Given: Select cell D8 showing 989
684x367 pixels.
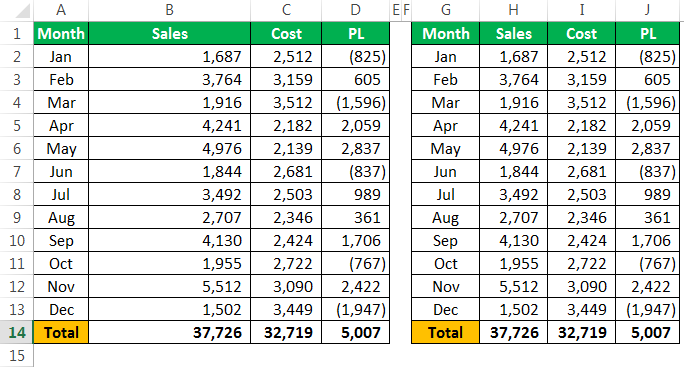Looking at the screenshot, I should point(356,194).
